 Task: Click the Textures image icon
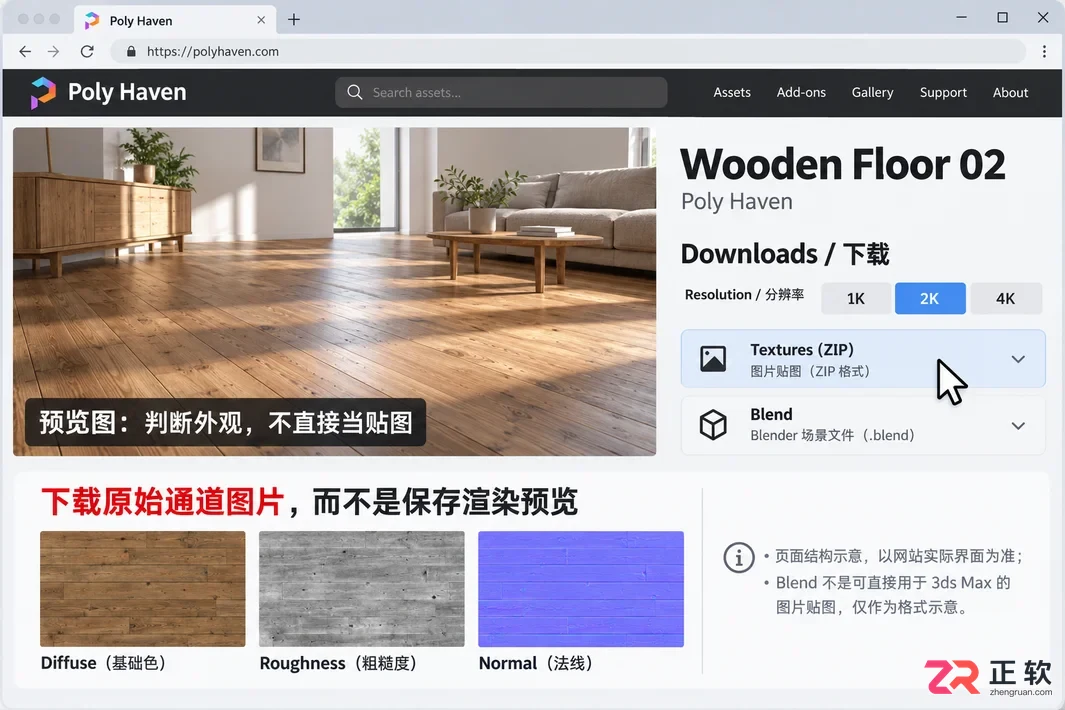point(713,359)
